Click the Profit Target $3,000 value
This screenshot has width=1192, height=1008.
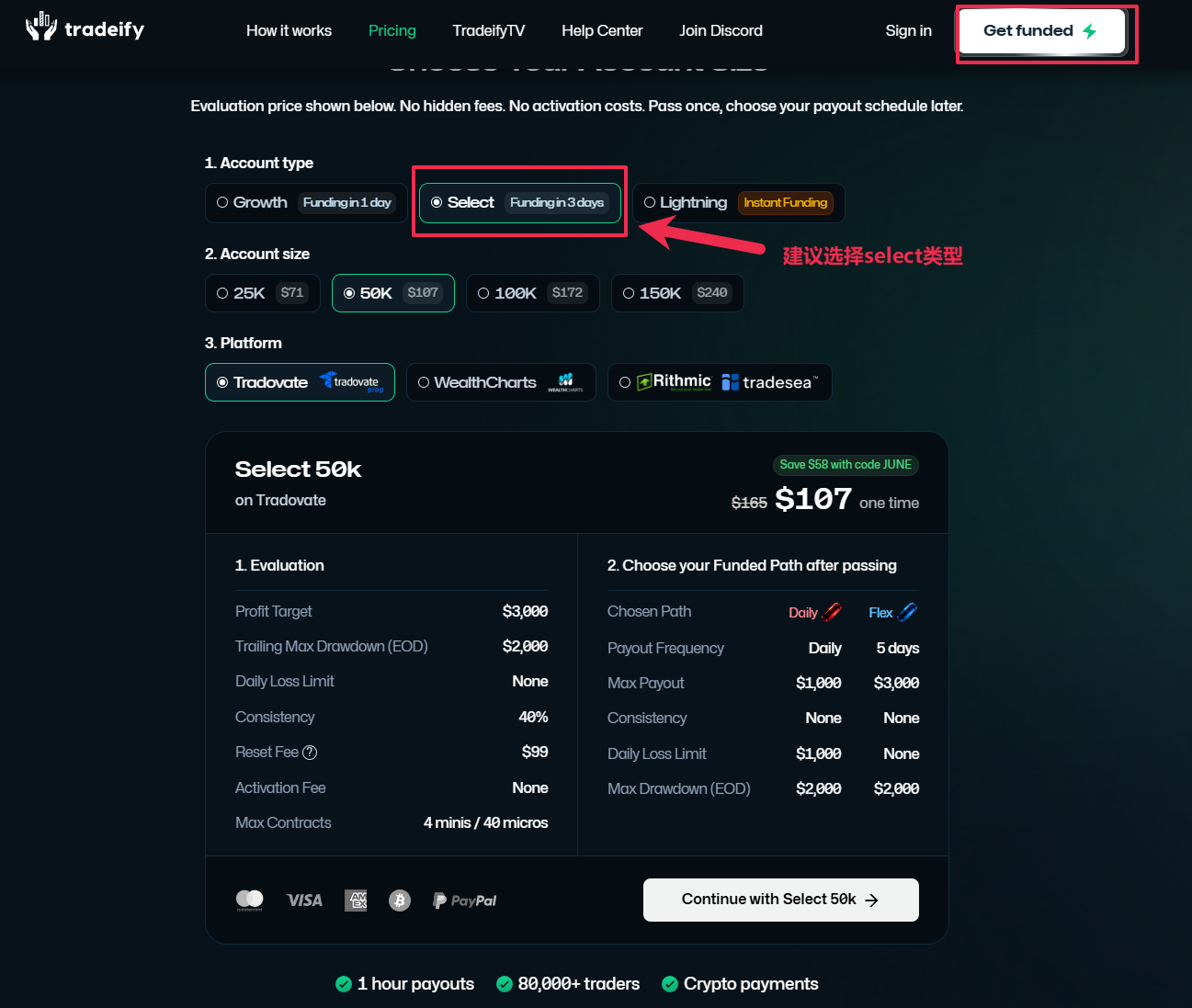tap(525, 612)
